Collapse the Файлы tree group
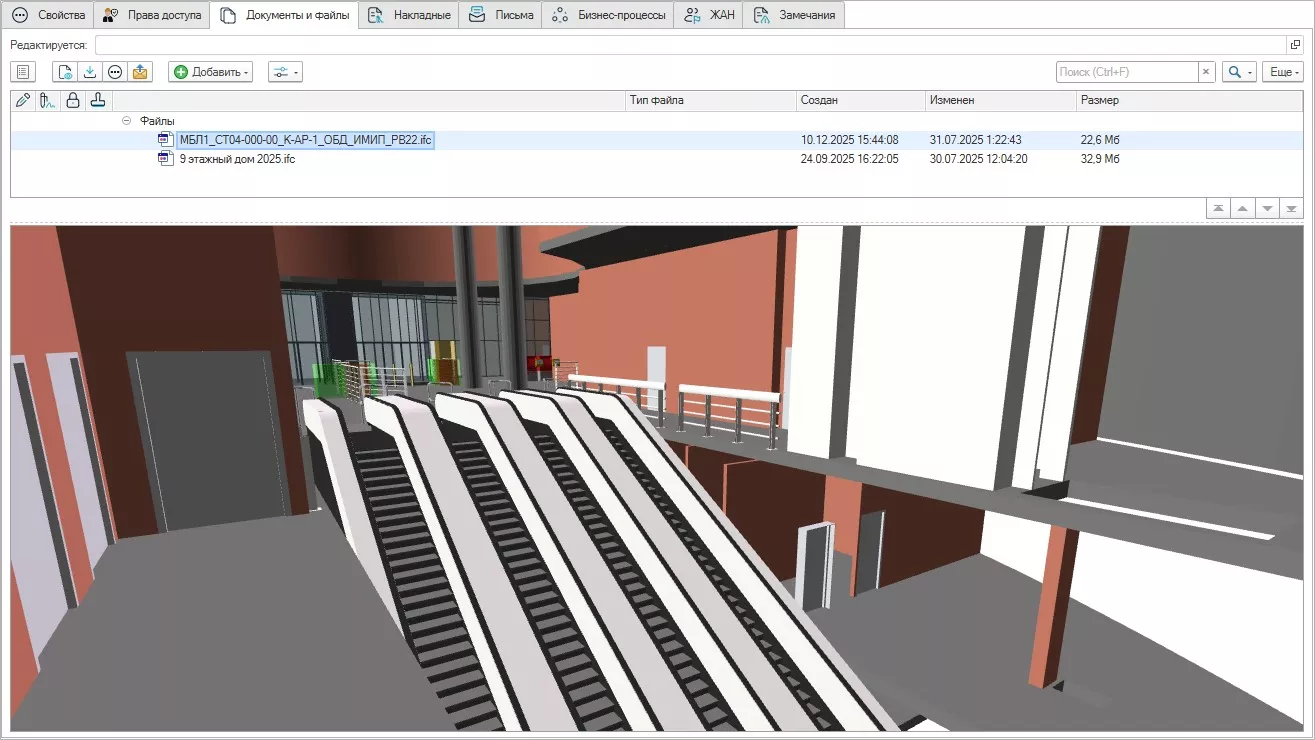This screenshot has width=1315, height=740. pyautogui.click(x=126, y=120)
